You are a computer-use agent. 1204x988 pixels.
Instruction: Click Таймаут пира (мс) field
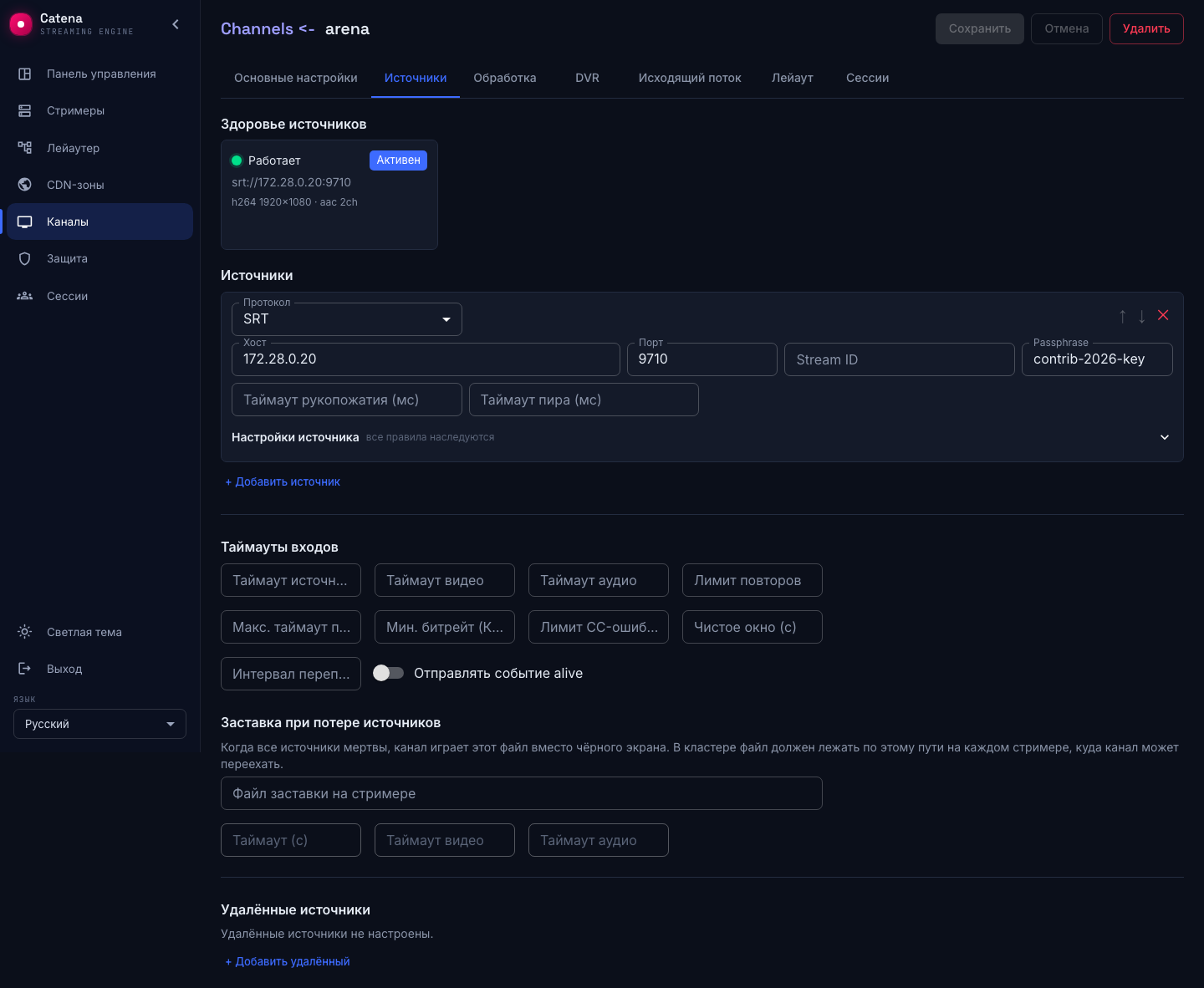[584, 400]
